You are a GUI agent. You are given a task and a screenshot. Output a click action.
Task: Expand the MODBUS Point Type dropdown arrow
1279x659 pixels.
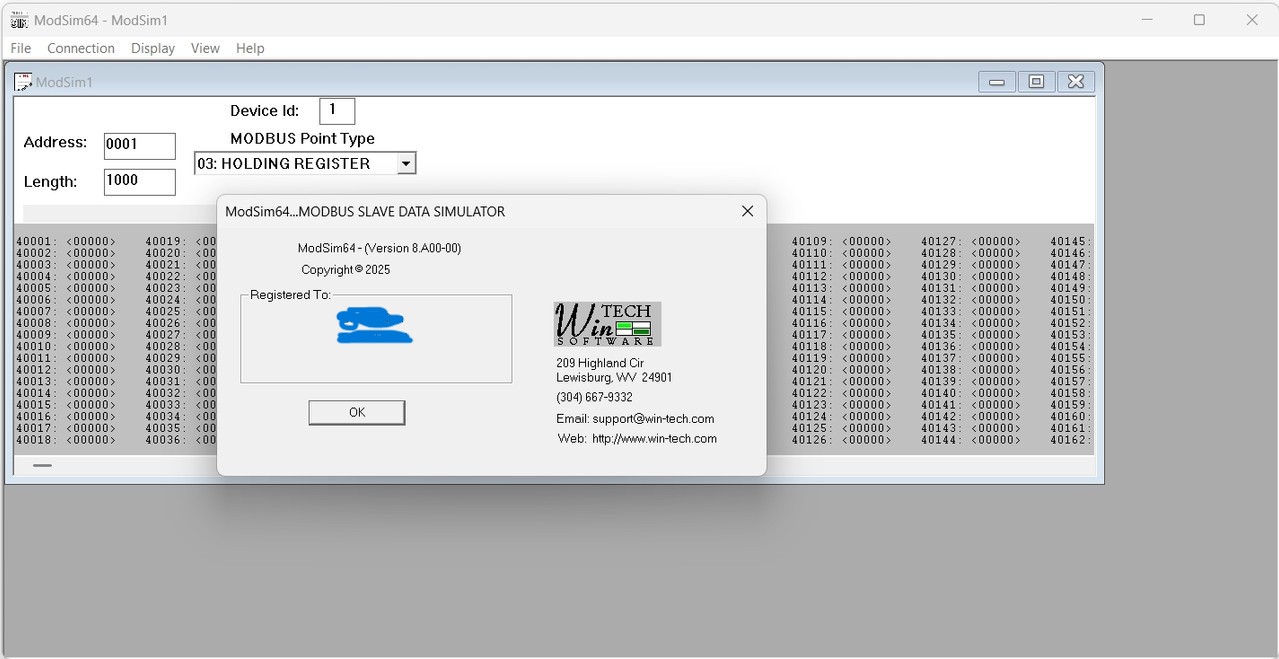[405, 163]
